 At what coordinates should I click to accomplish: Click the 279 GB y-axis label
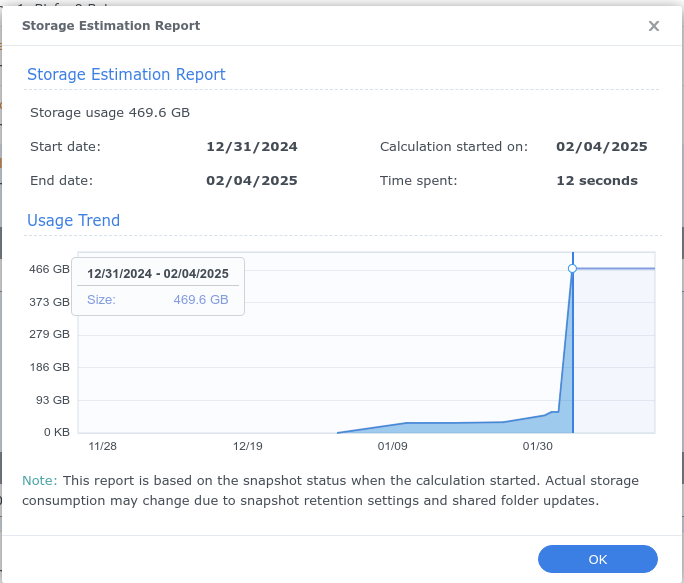49,334
